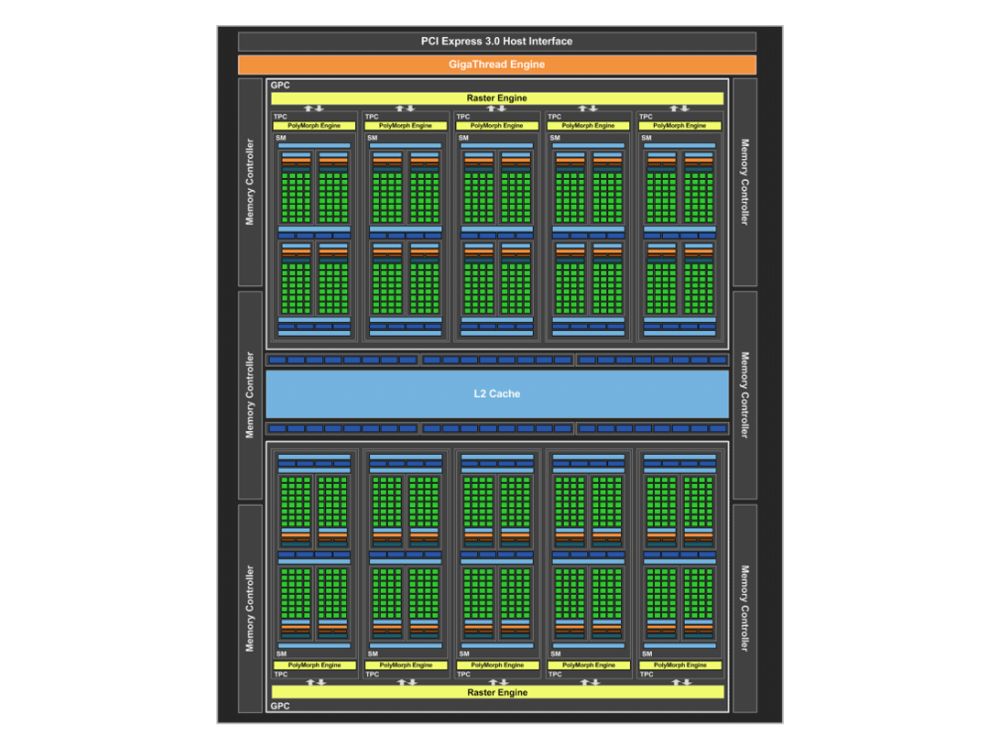
Task: Switch to the bottom GPC label
Action: 280,706
